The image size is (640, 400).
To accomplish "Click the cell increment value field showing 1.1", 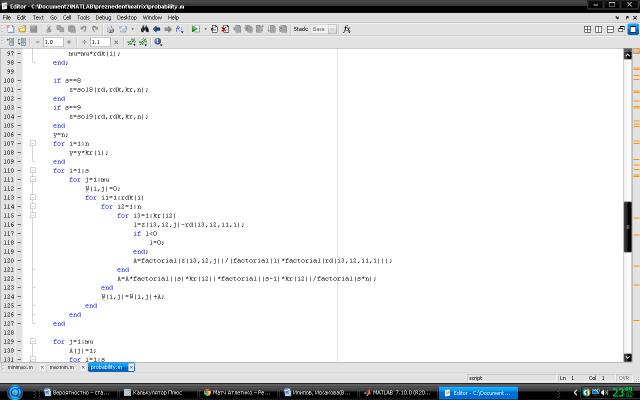I will (x=100, y=43).
